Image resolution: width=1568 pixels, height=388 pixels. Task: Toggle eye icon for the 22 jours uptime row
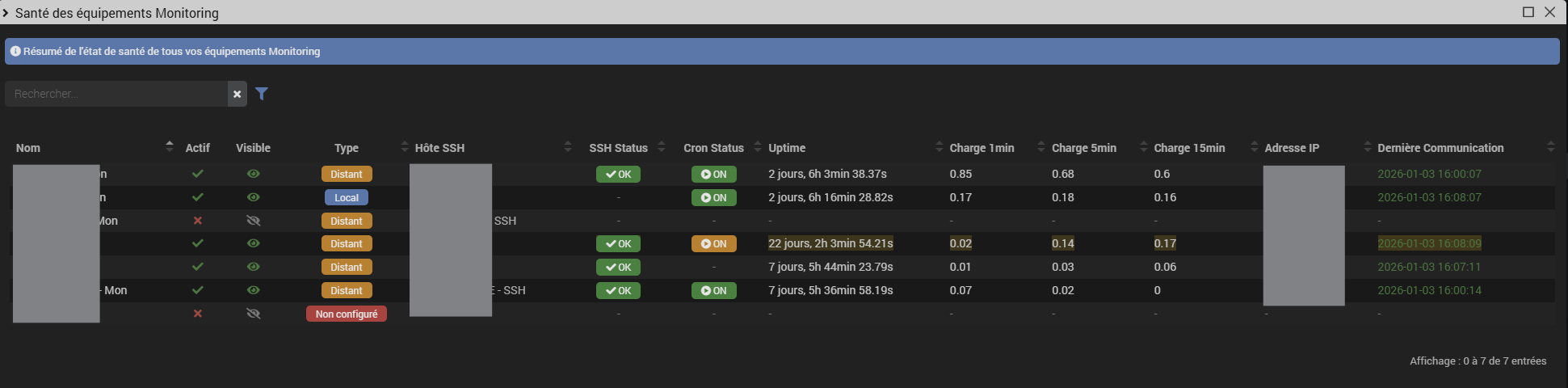[253, 243]
